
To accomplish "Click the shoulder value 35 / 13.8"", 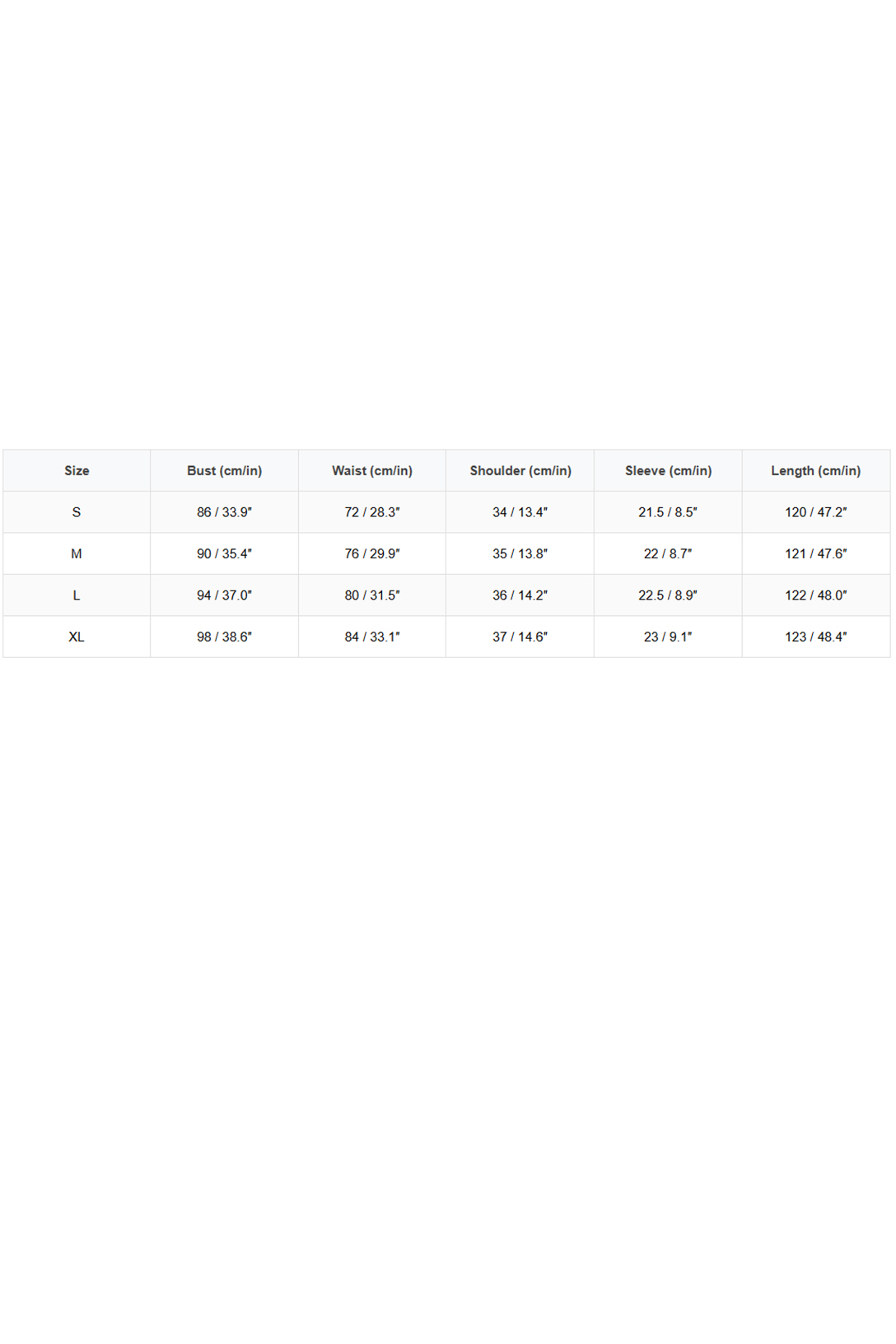I will tap(520, 554).
